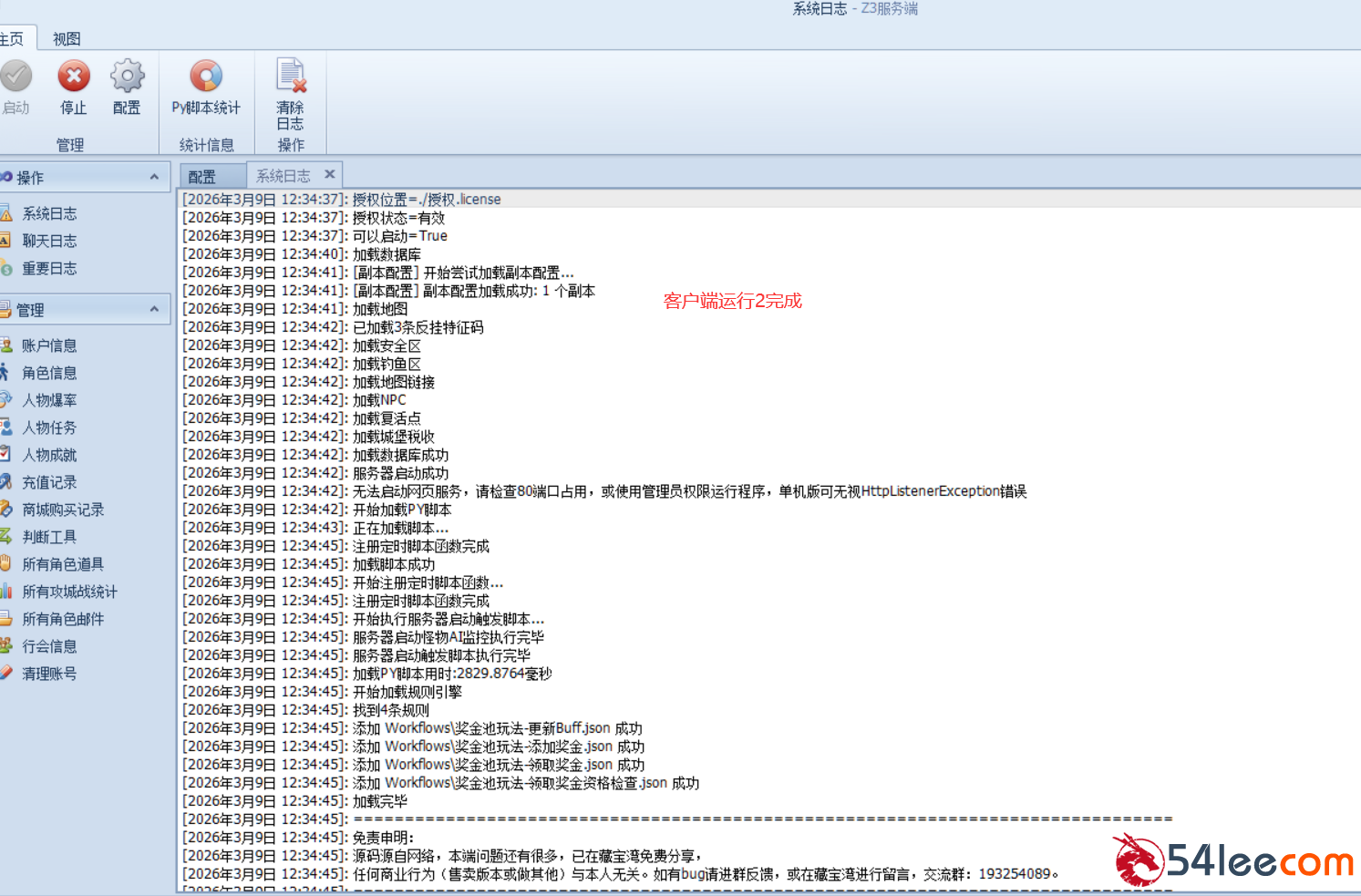Click the red Stop (停止) button icon
The height and width of the screenshot is (896, 1361).
[x=74, y=77]
